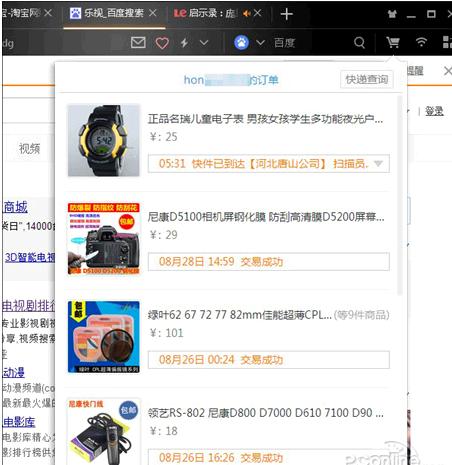Mute the speaker icon on 启示录 tab
Image resolution: width=452 pixels, height=465 pixels.
tap(247, 14)
